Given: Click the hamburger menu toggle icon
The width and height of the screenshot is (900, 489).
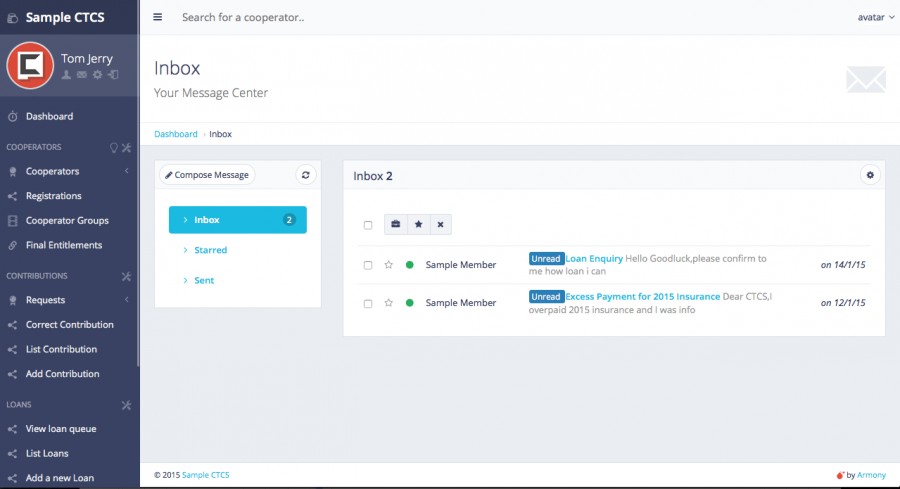Looking at the screenshot, I should (158, 17).
